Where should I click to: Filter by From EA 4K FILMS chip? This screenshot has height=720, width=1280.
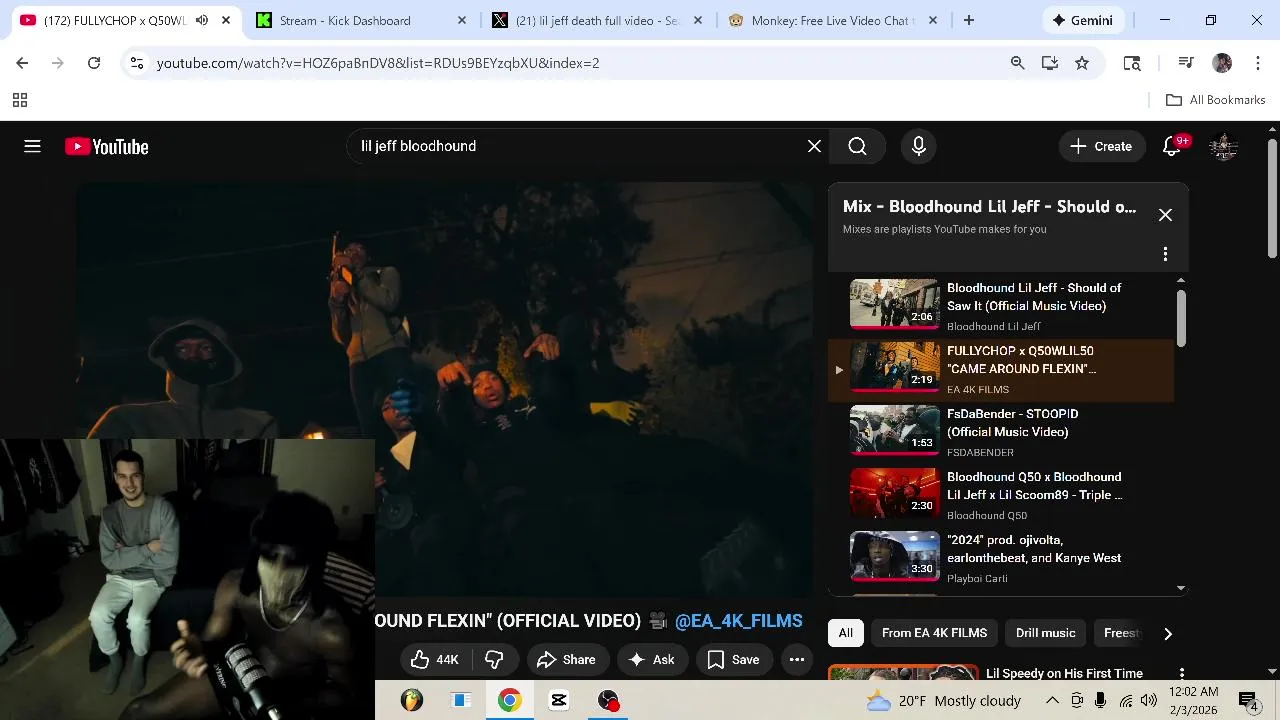[x=934, y=633]
